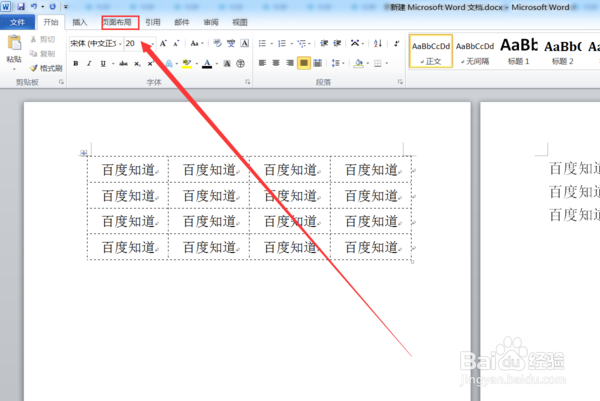The image size is (600, 401).
Task: Paste clipboard contents with 粘贴 icon
Action: pyautogui.click(x=14, y=43)
